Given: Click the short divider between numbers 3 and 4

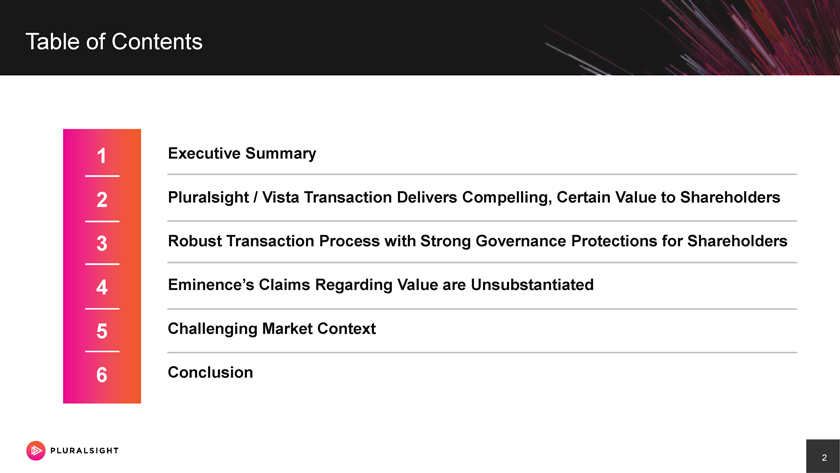Looking at the screenshot, I should pyautogui.click(x=102, y=264).
